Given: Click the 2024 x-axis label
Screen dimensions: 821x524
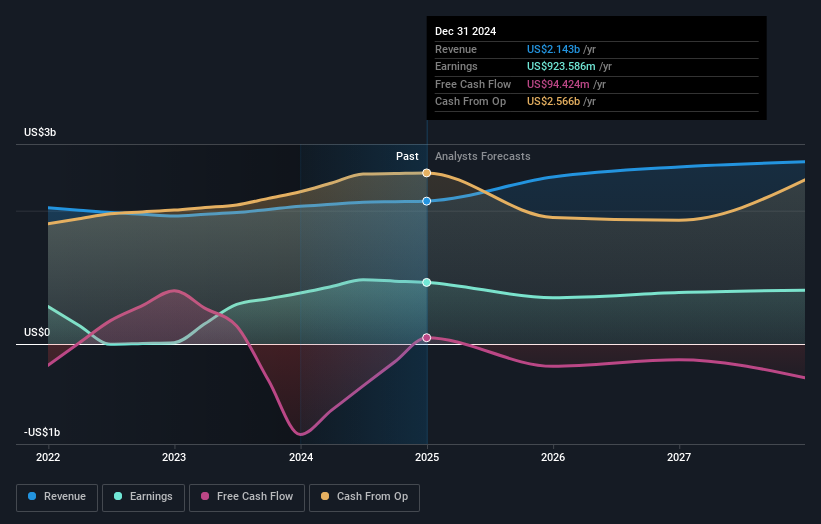Looking at the screenshot, I should coord(301,457).
